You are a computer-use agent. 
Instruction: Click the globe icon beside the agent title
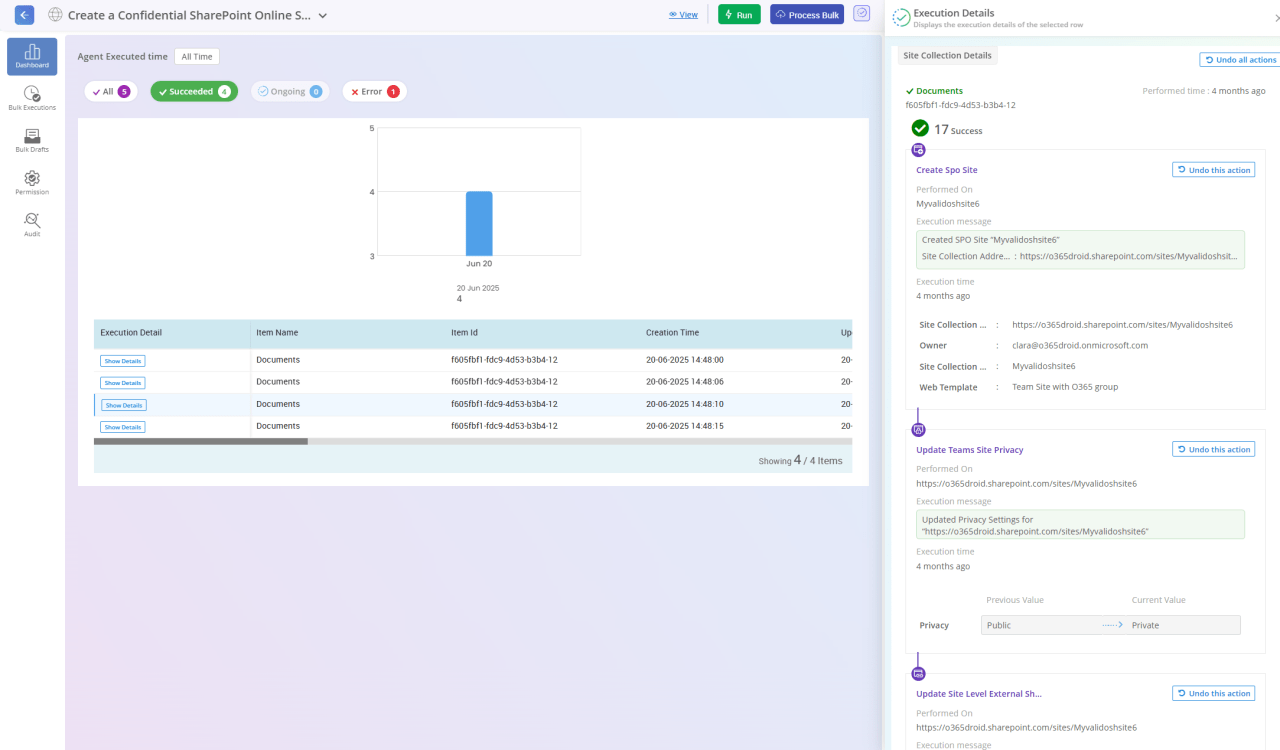(56, 15)
